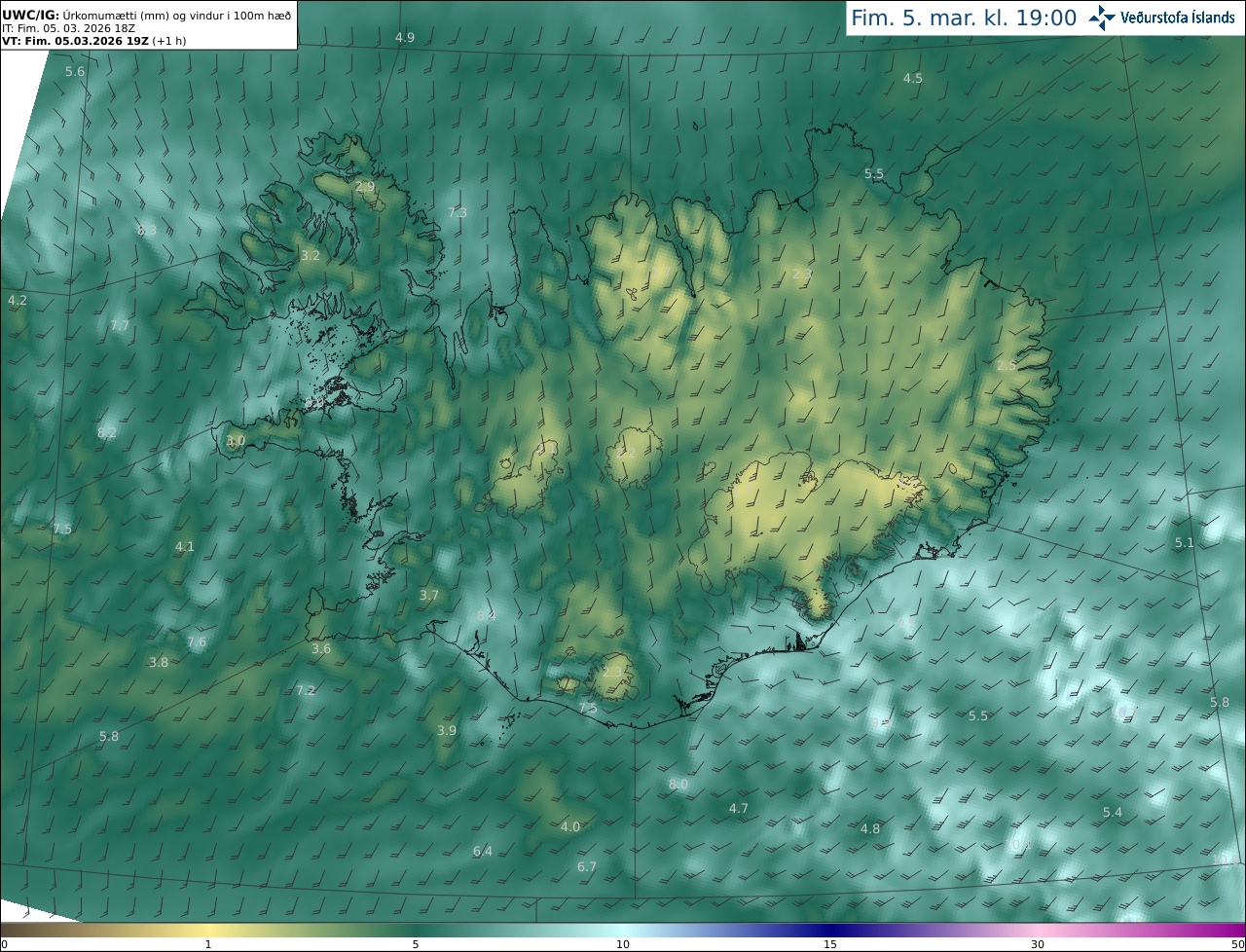The width and height of the screenshot is (1246, 952).
Task: Click the '15' label on the color scale
Action: 830,944
